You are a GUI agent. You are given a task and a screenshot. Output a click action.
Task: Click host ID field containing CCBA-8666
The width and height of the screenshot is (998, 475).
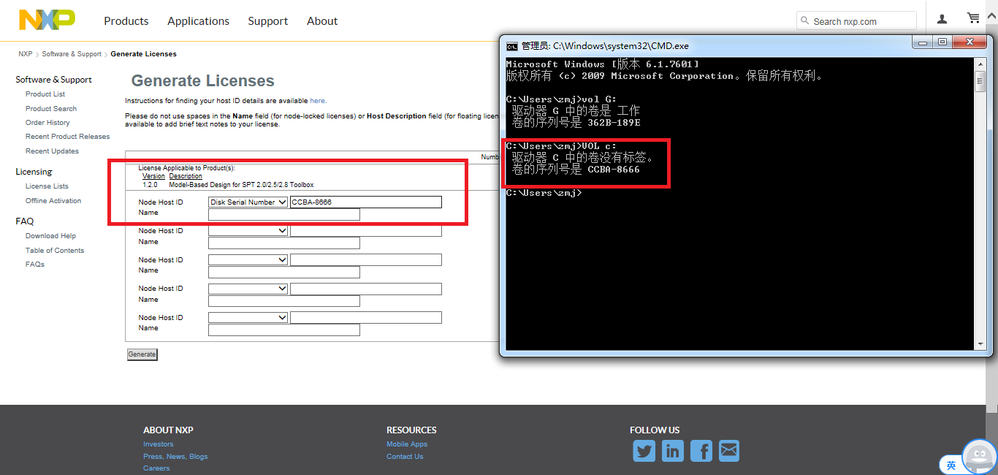click(x=366, y=202)
